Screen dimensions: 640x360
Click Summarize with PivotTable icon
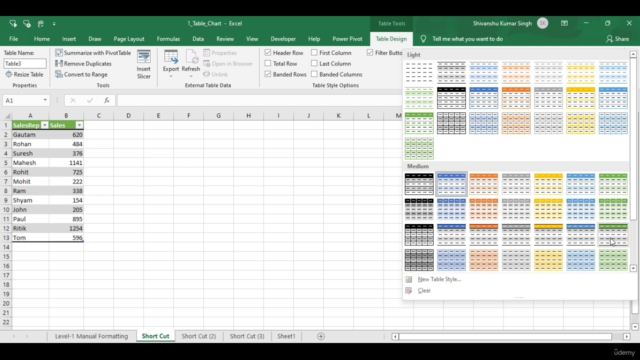pos(59,53)
